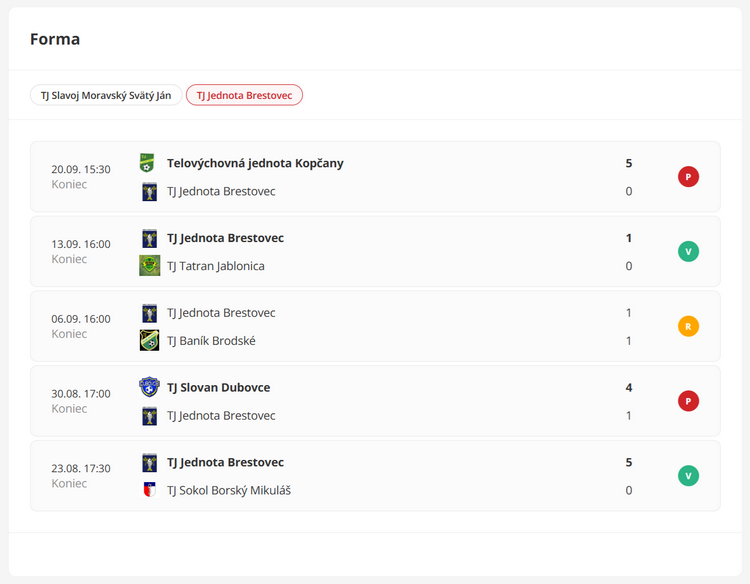This screenshot has height=584, width=750.
Task: Click Brestovec crest in the 30.08. match
Action: click(150, 416)
